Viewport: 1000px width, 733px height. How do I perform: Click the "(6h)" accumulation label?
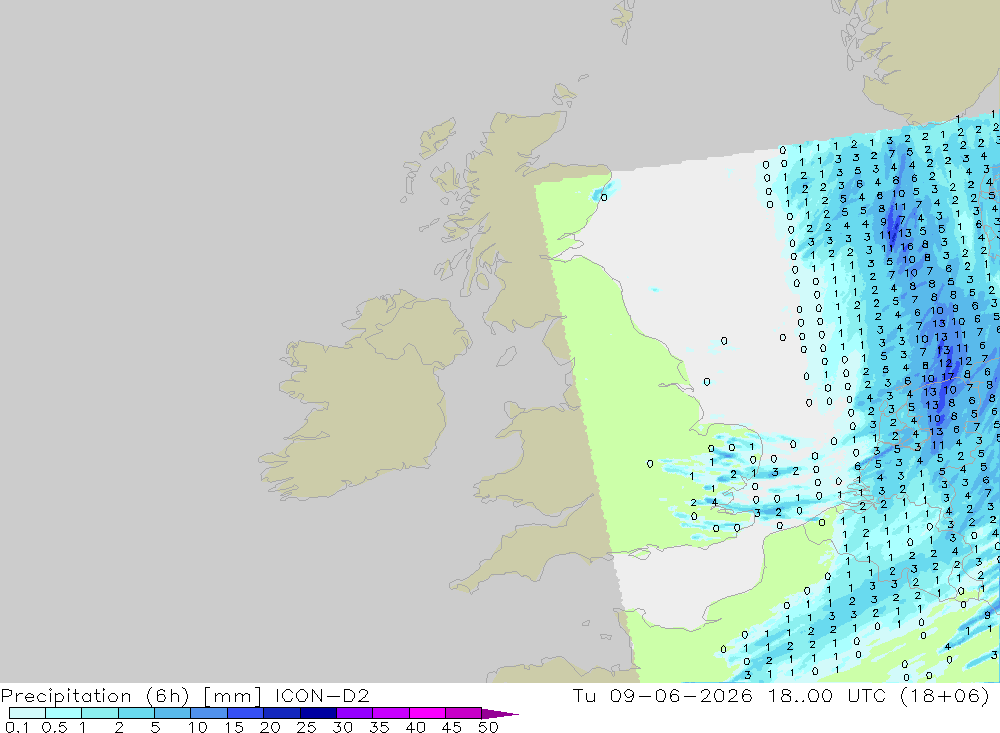pyautogui.click(x=168, y=695)
